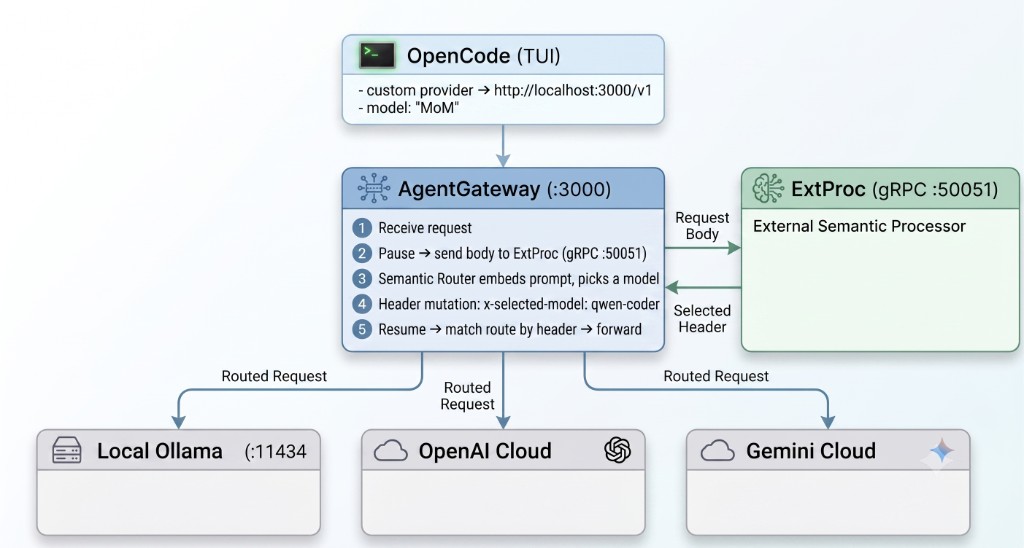Select the custom provider localhost:3000/v1 line

505,90
